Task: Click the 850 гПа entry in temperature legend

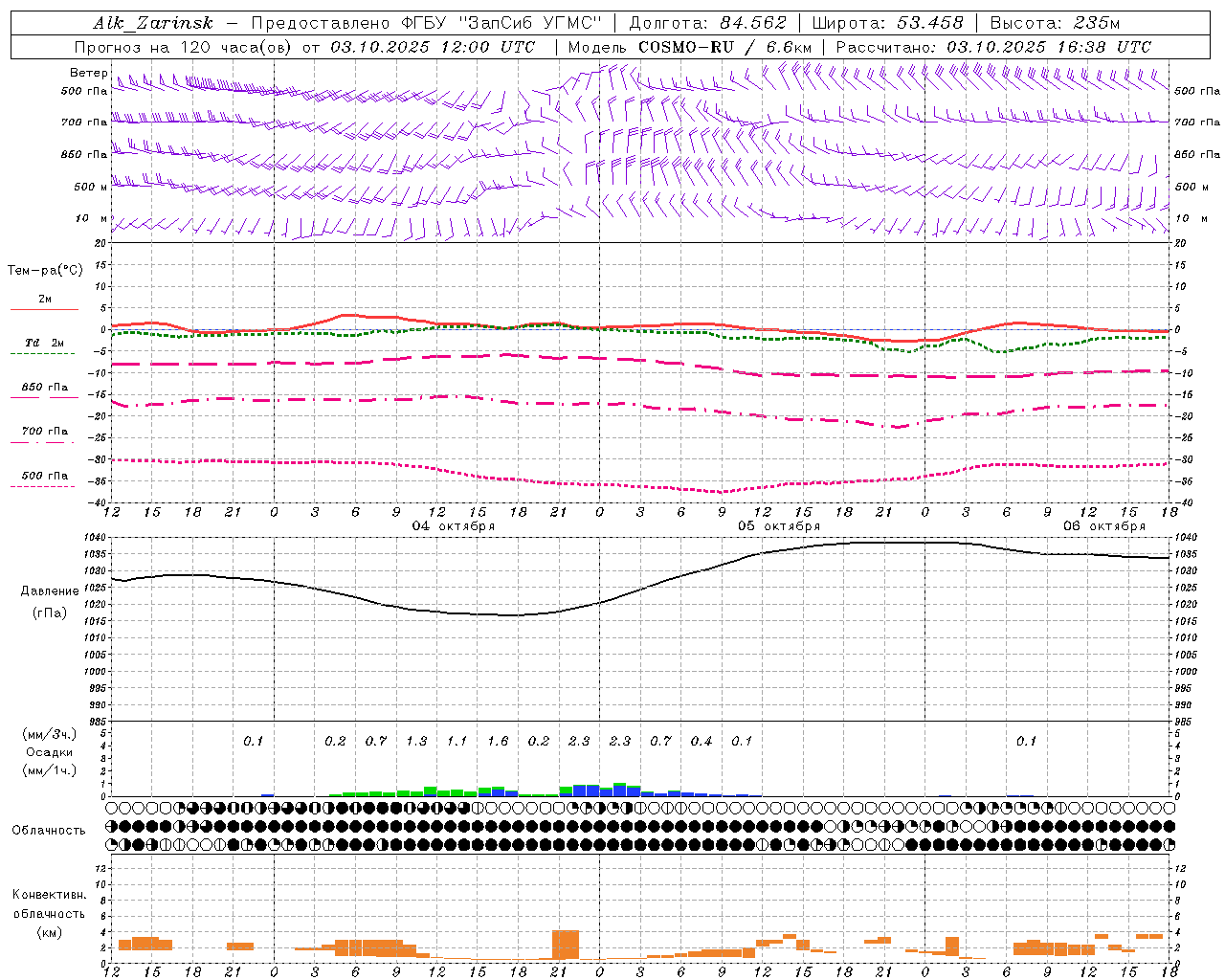Action: click(x=44, y=388)
